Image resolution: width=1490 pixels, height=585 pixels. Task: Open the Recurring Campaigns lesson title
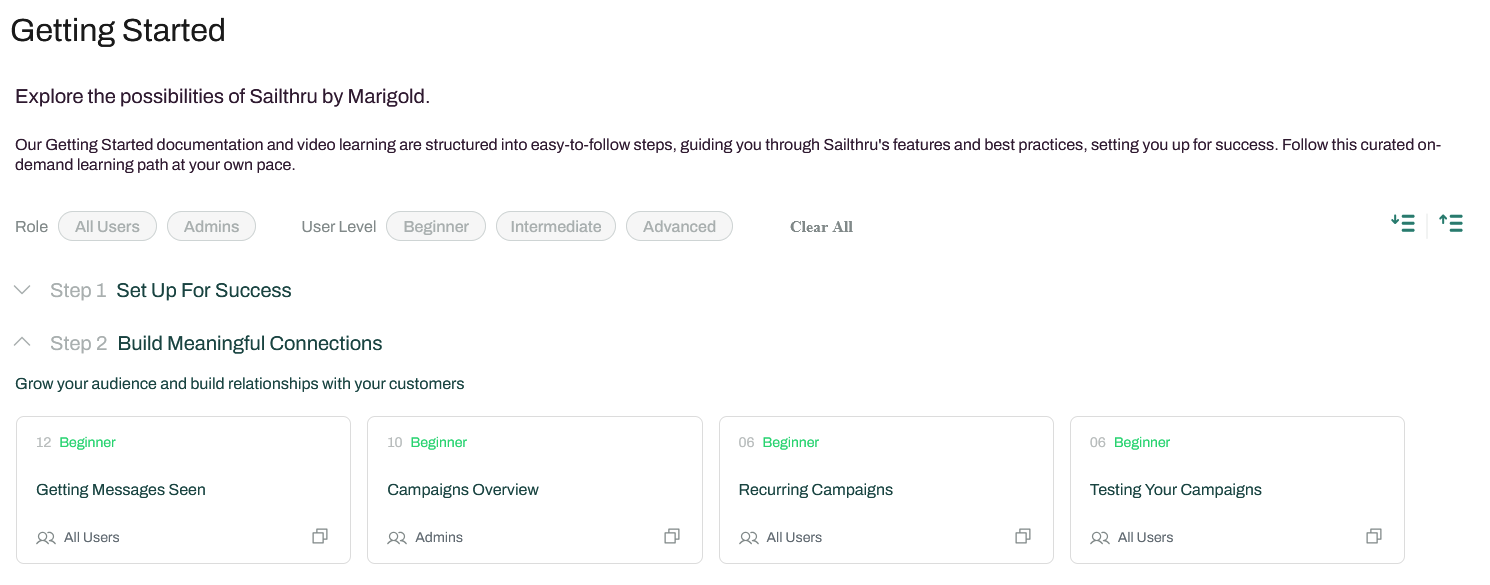click(x=816, y=490)
